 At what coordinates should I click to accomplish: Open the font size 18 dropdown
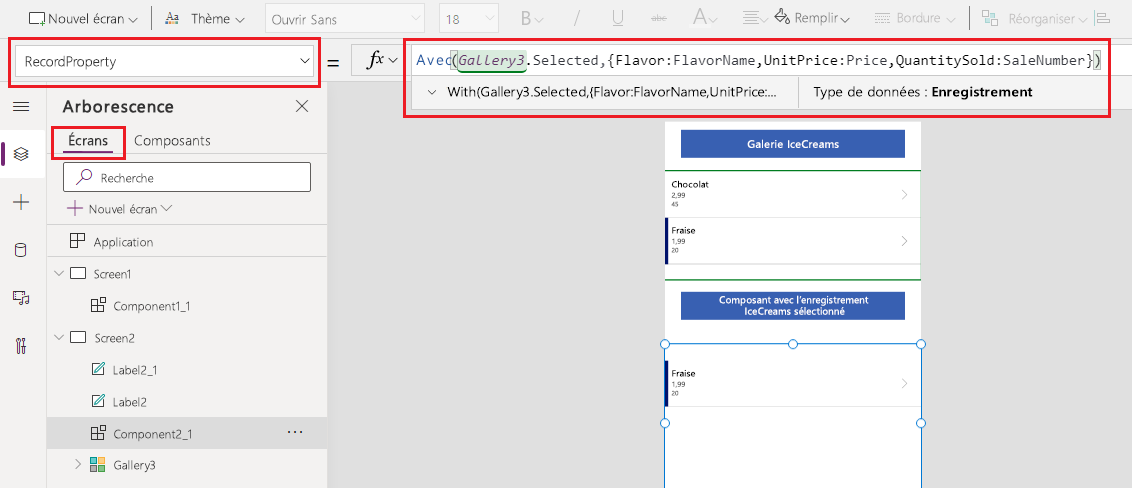click(469, 19)
